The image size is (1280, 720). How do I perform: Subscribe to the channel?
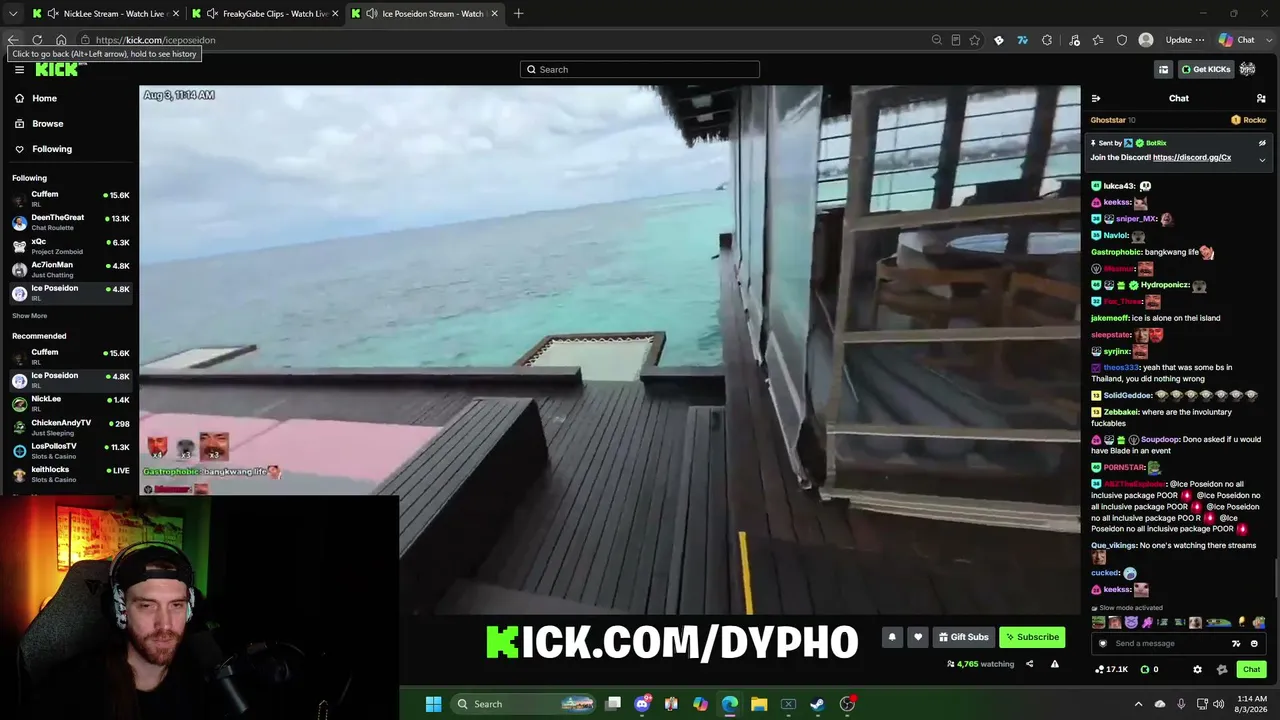tap(1032, 637)
